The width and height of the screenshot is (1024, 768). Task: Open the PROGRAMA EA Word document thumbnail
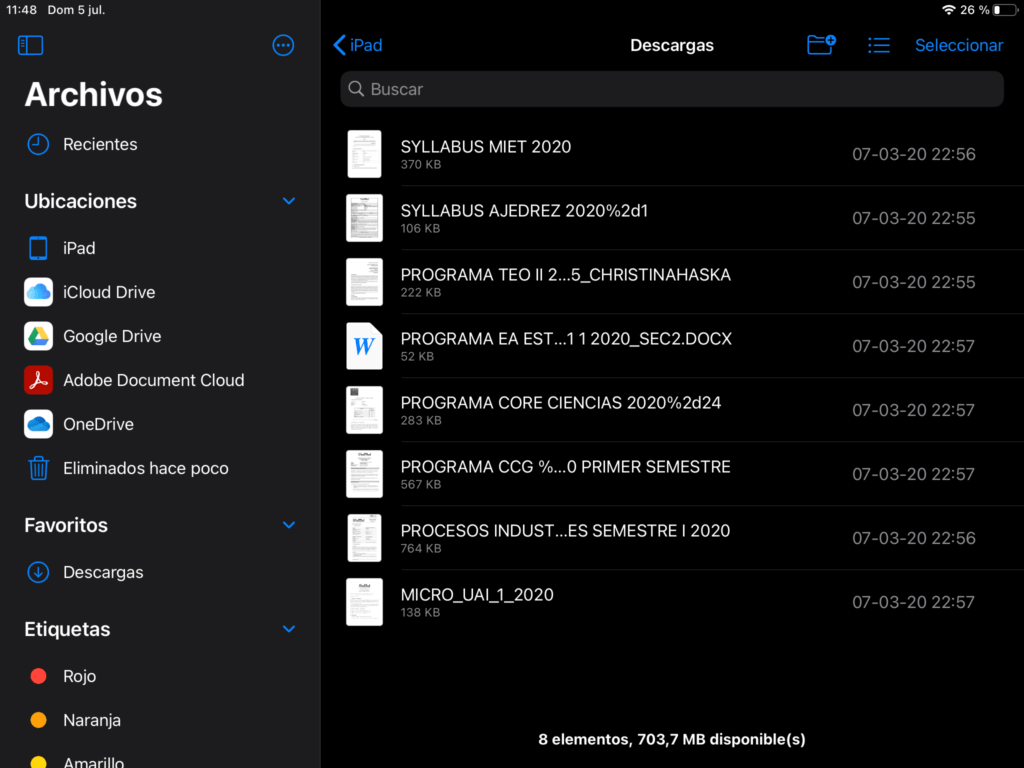click(x=364, y=346)
